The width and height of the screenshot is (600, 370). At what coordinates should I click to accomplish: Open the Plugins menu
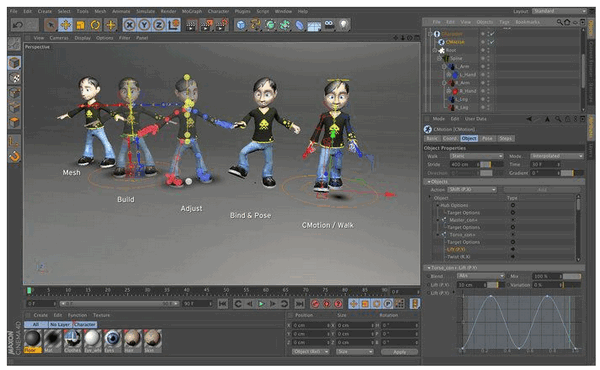[x=243, y=11]
